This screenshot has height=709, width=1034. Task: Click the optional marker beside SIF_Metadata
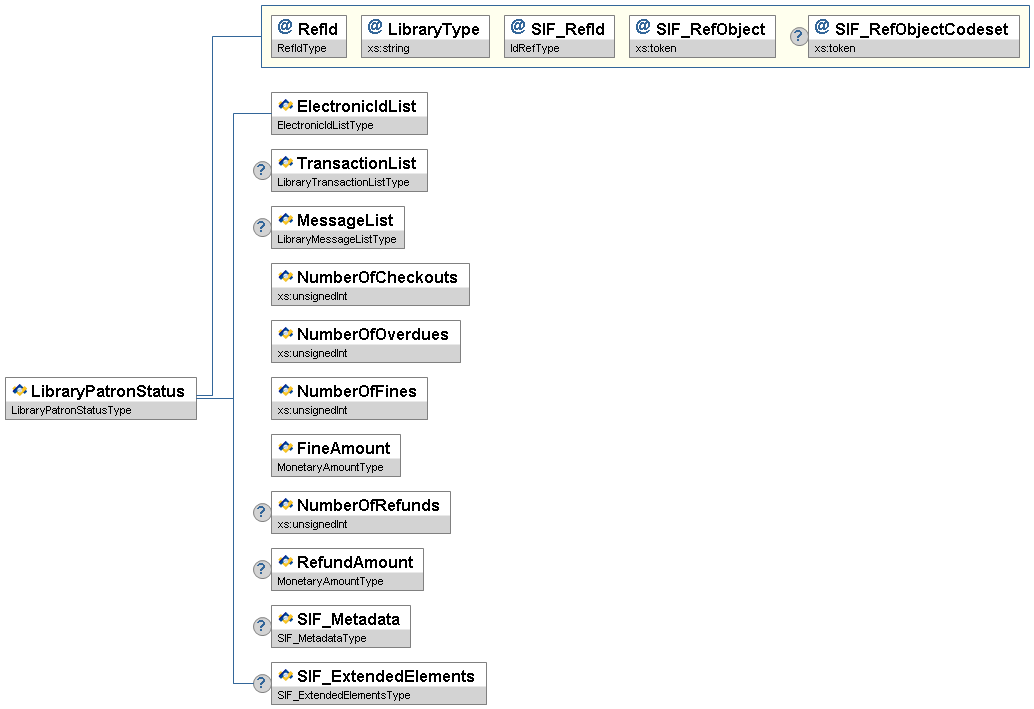coord(262,626)
